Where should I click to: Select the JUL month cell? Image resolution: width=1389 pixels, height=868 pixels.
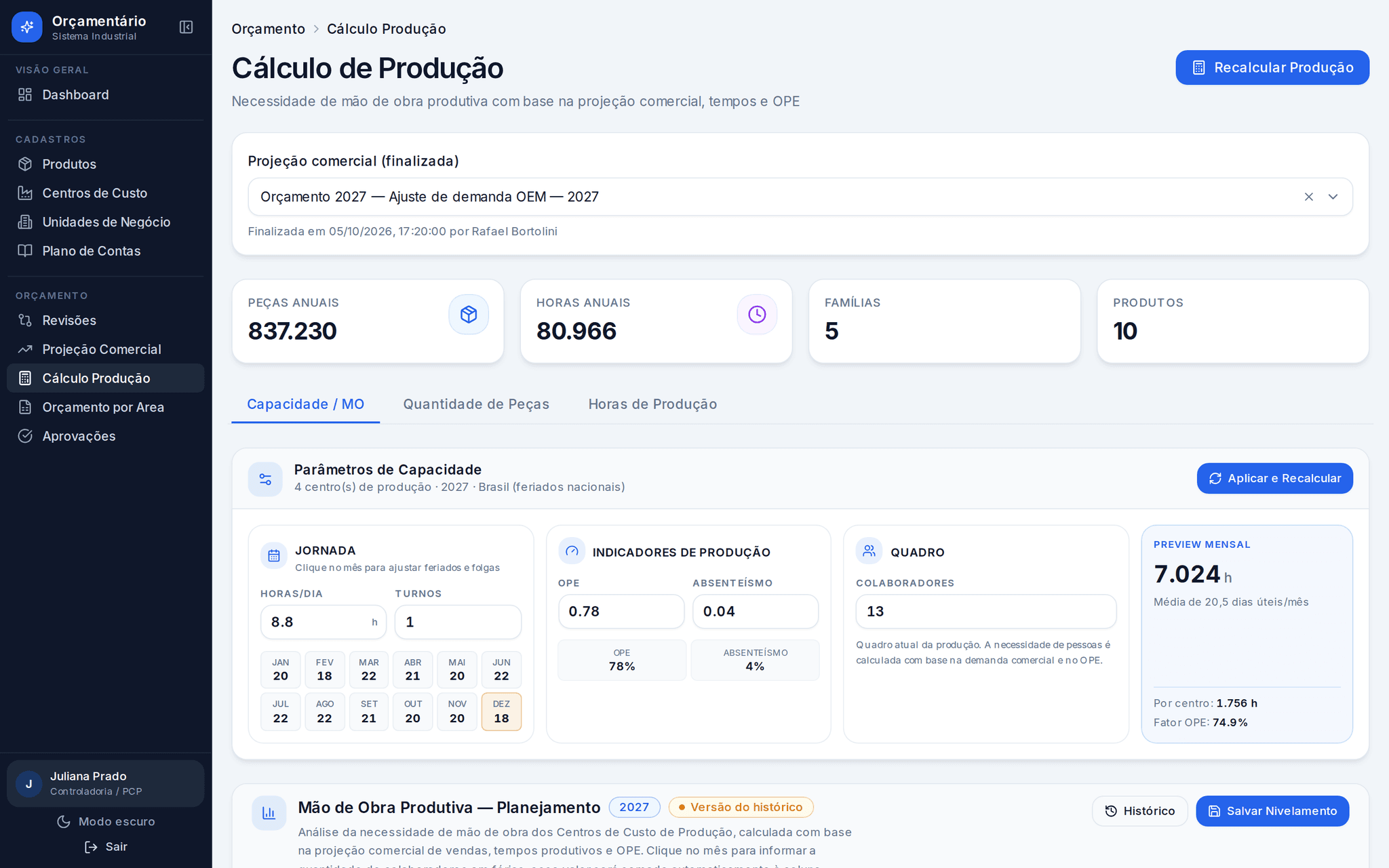[281, 712]
